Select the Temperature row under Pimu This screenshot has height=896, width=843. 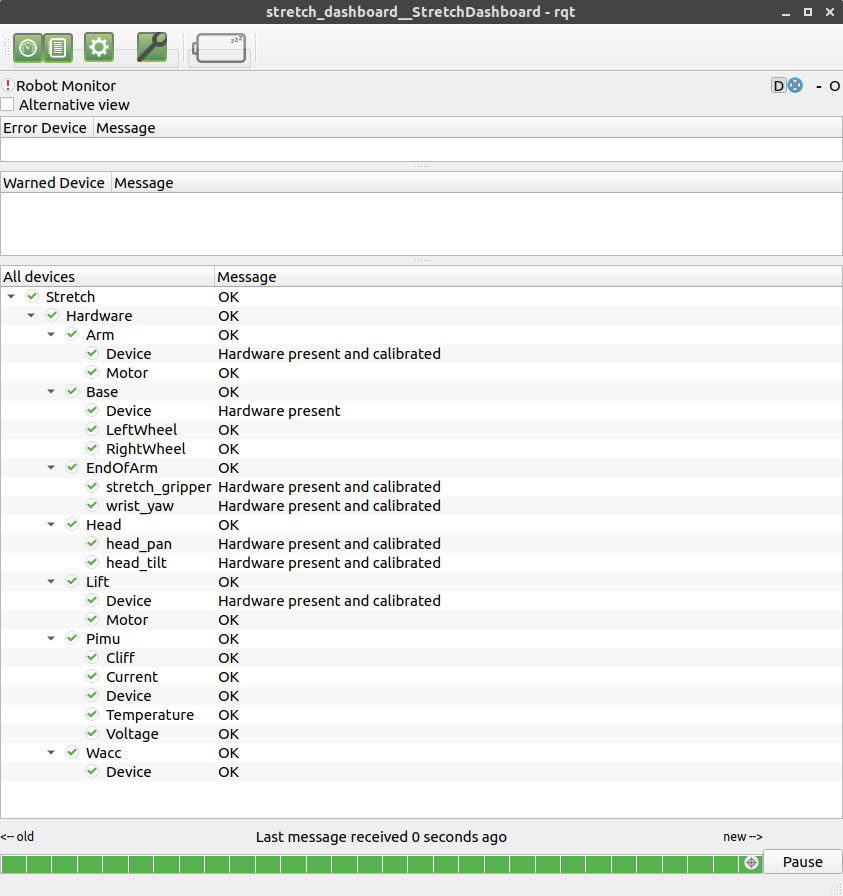(x=421, y=715)
